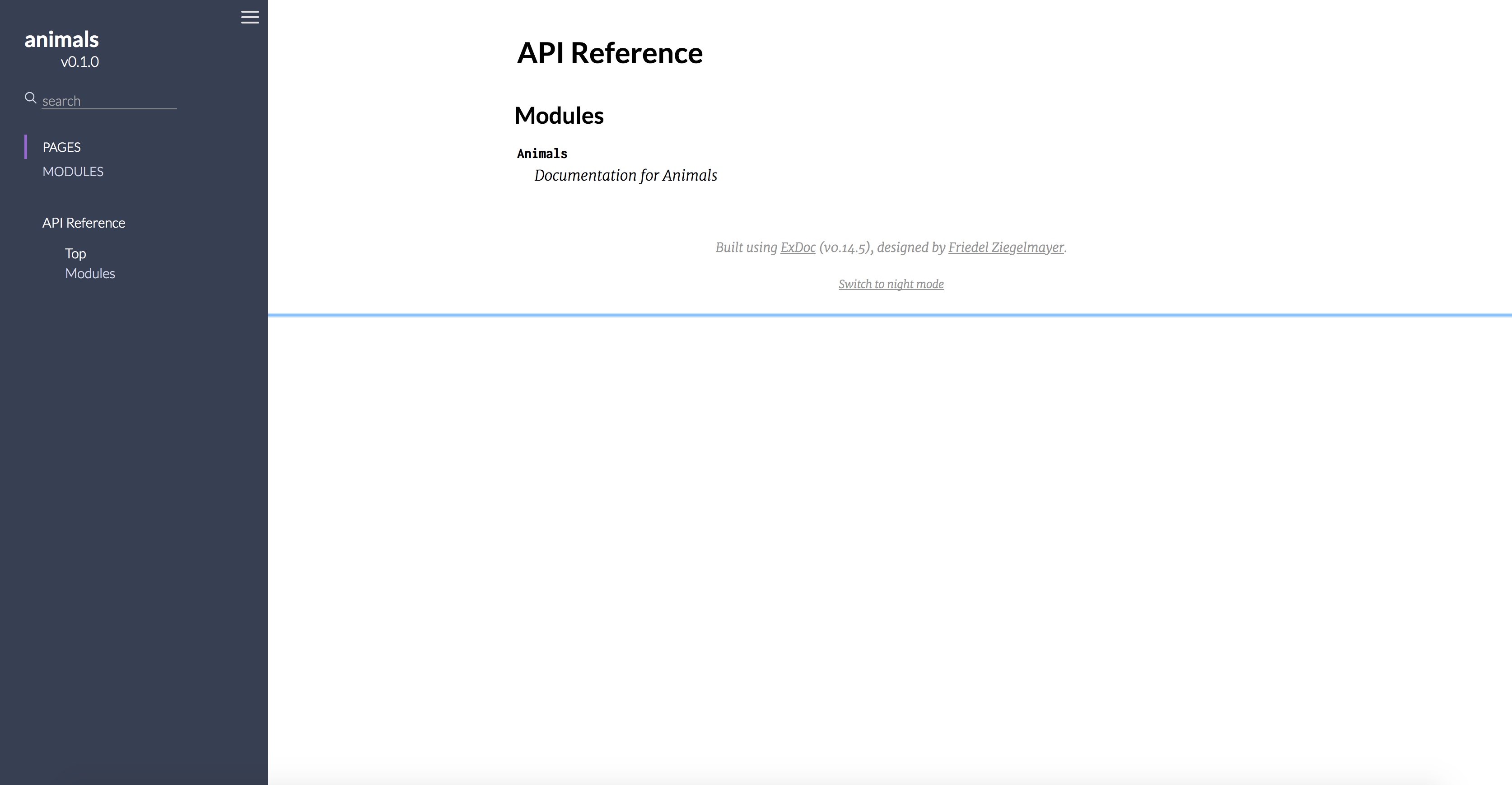The width and height of the screenshot is (1512, 785).
Task: Switch to the MODULES tab
Action: [73, 172]
